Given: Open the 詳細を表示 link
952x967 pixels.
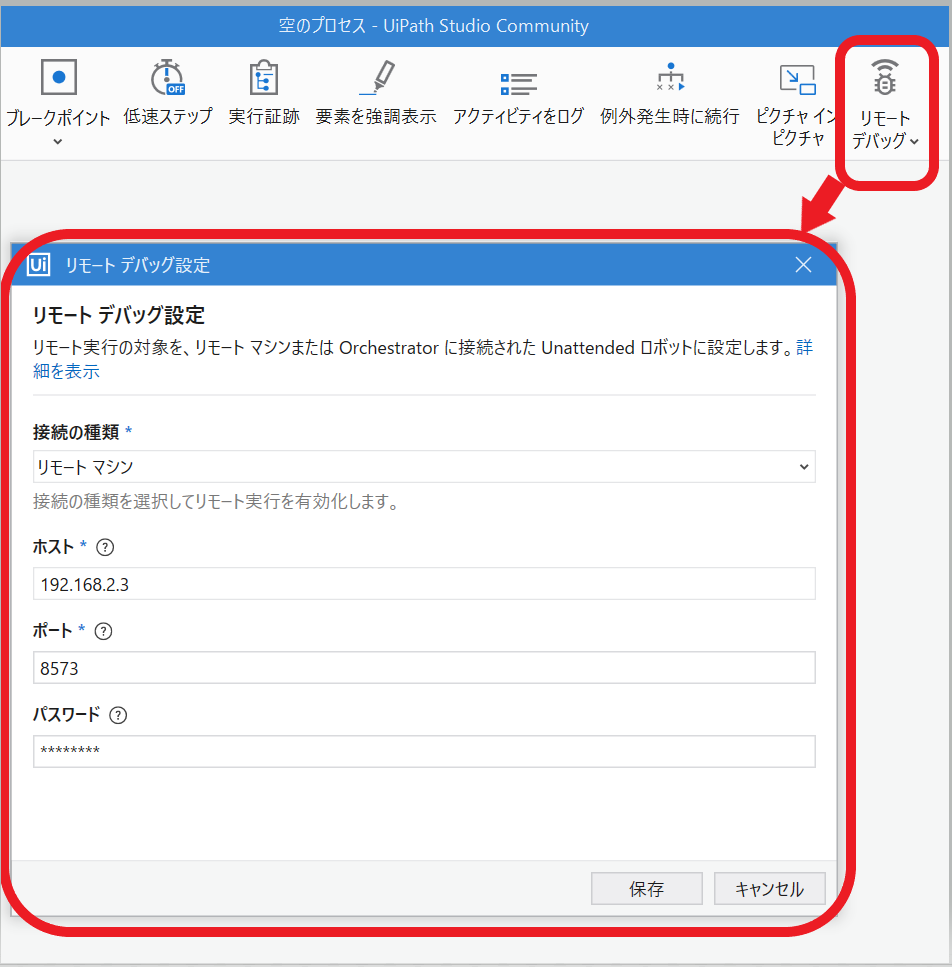Looking at the screenshot, I should coord(66,371).
